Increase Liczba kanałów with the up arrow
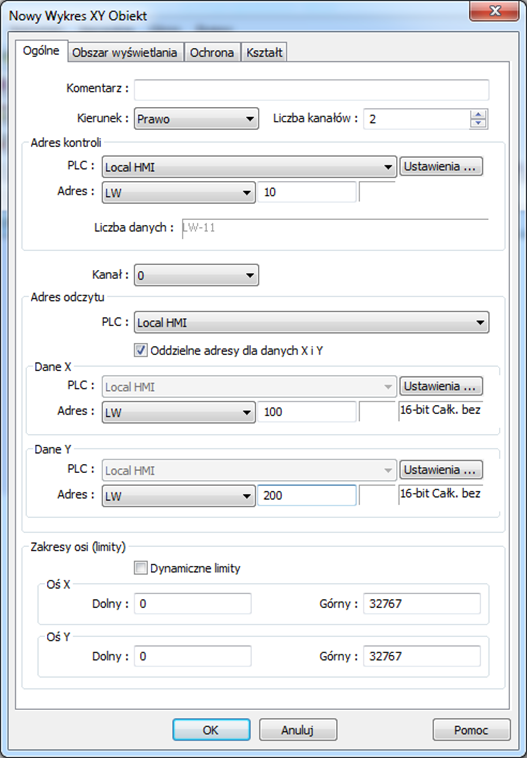 478,115
